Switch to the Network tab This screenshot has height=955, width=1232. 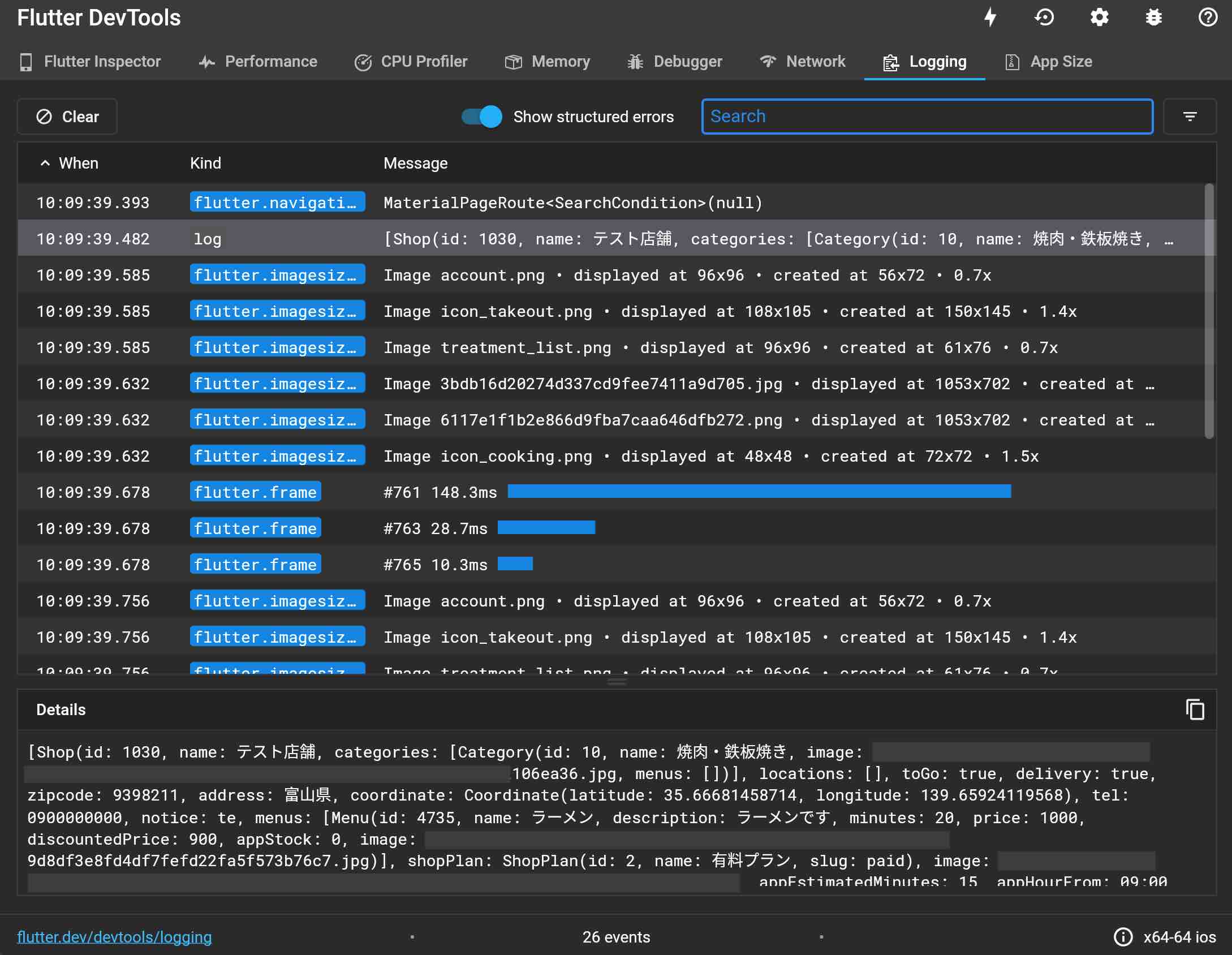click(x=803, y=62)
